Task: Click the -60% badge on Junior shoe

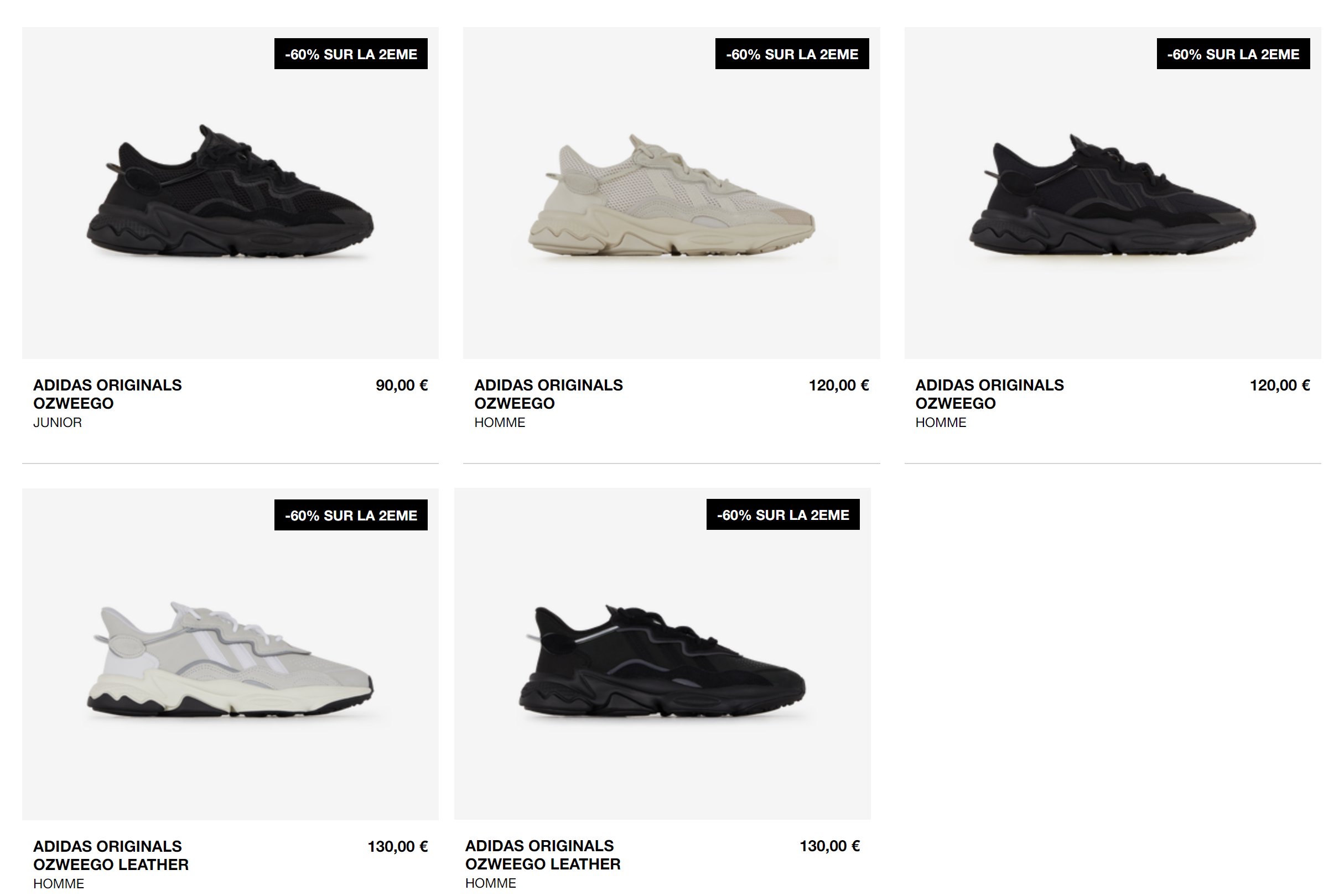Action: click(x=351, y=54)
